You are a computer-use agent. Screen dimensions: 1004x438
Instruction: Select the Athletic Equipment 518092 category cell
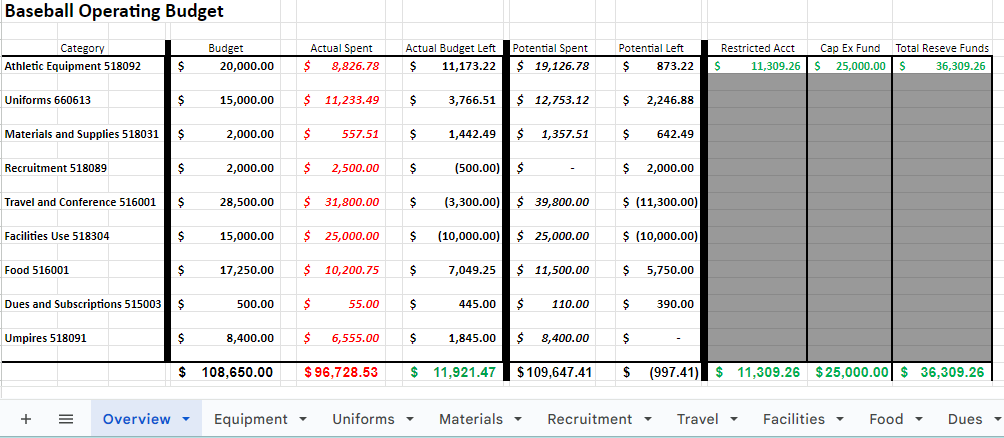83,65
